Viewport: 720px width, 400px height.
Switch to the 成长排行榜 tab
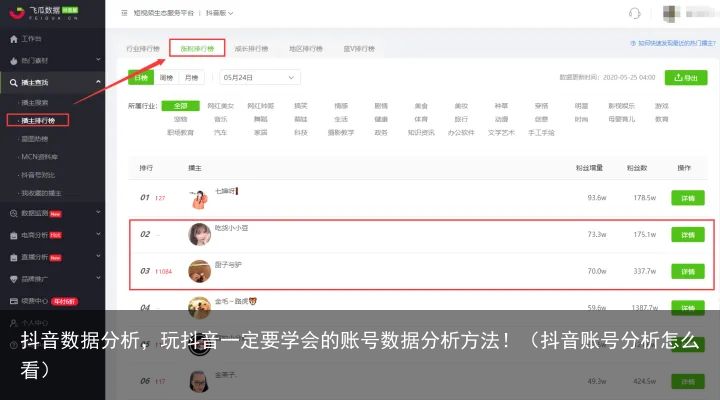click(251, 48)
